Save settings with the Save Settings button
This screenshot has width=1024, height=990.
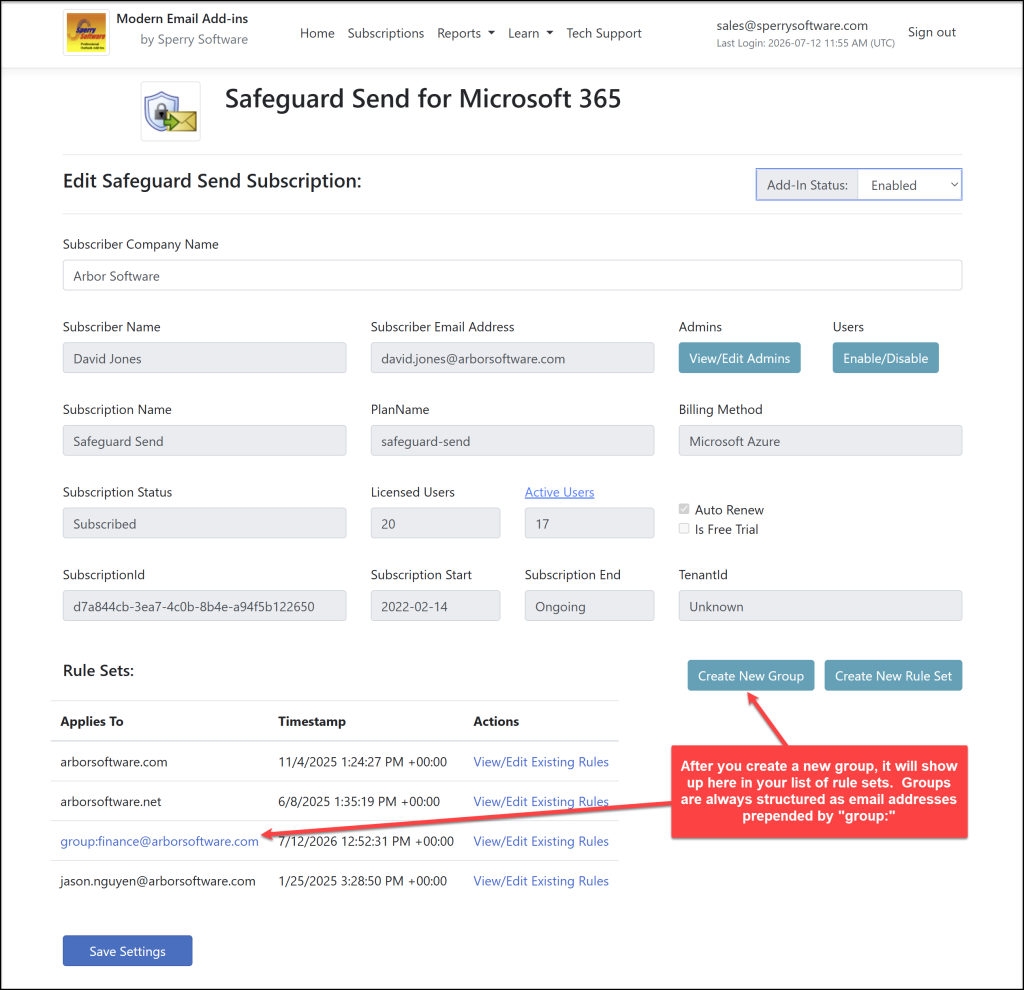127,951
